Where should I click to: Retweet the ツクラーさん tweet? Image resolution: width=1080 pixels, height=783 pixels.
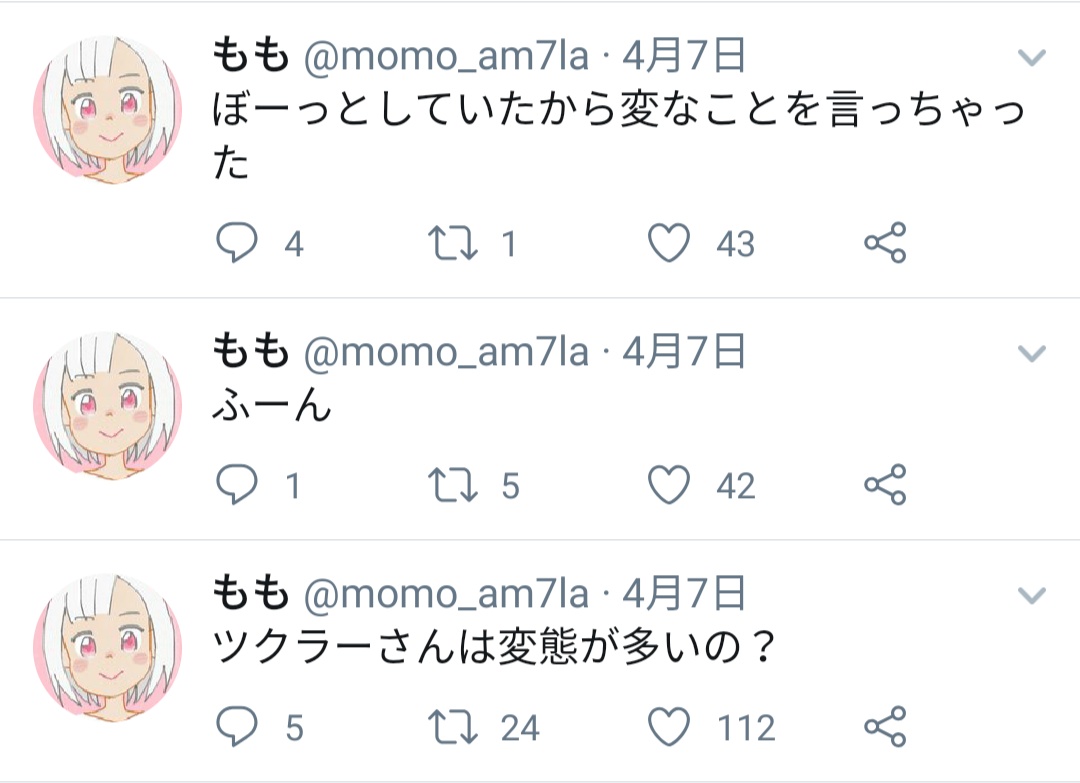[x=453, y=727]
